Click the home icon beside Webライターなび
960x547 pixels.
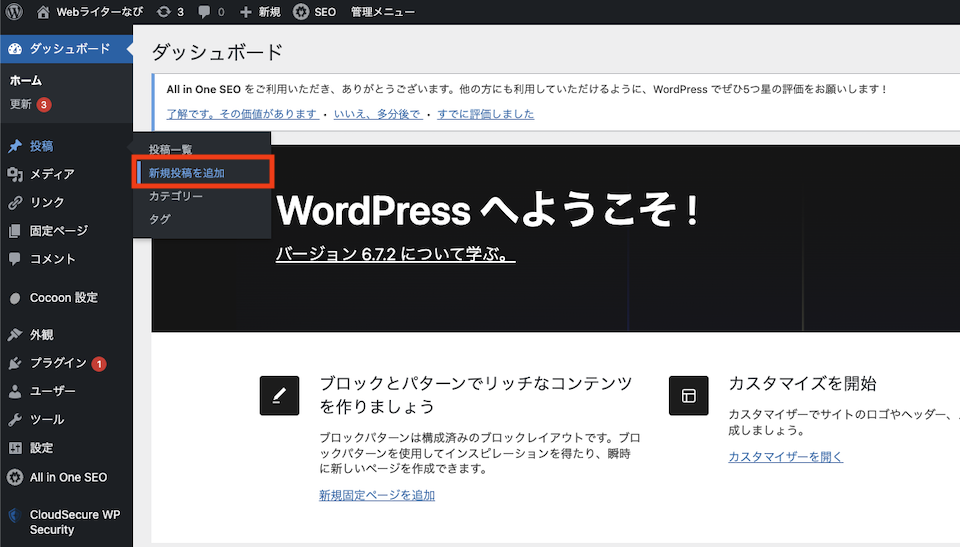43,12
